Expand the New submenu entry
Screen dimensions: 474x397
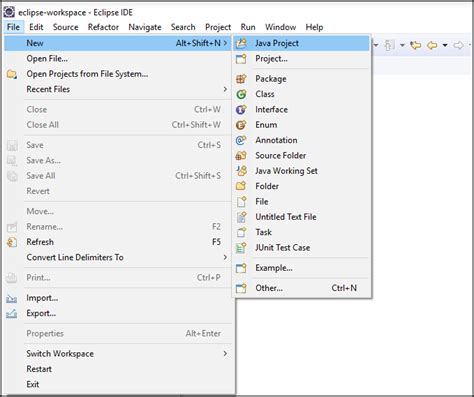(x=118, y=43)
